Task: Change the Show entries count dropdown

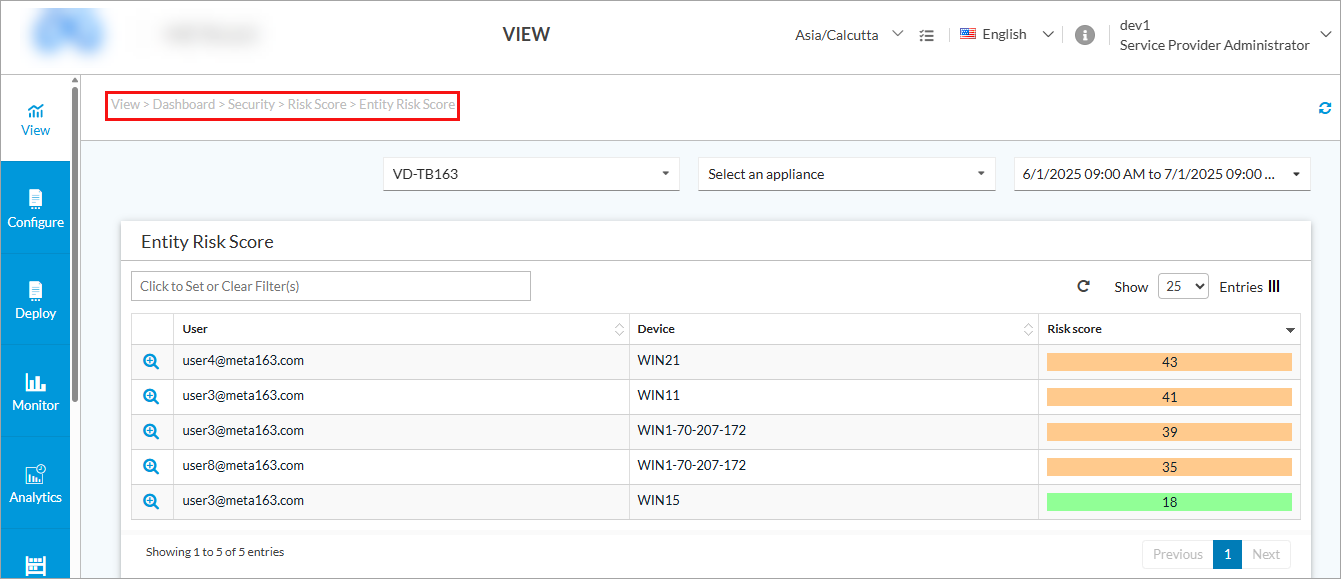Action: 1183,286
